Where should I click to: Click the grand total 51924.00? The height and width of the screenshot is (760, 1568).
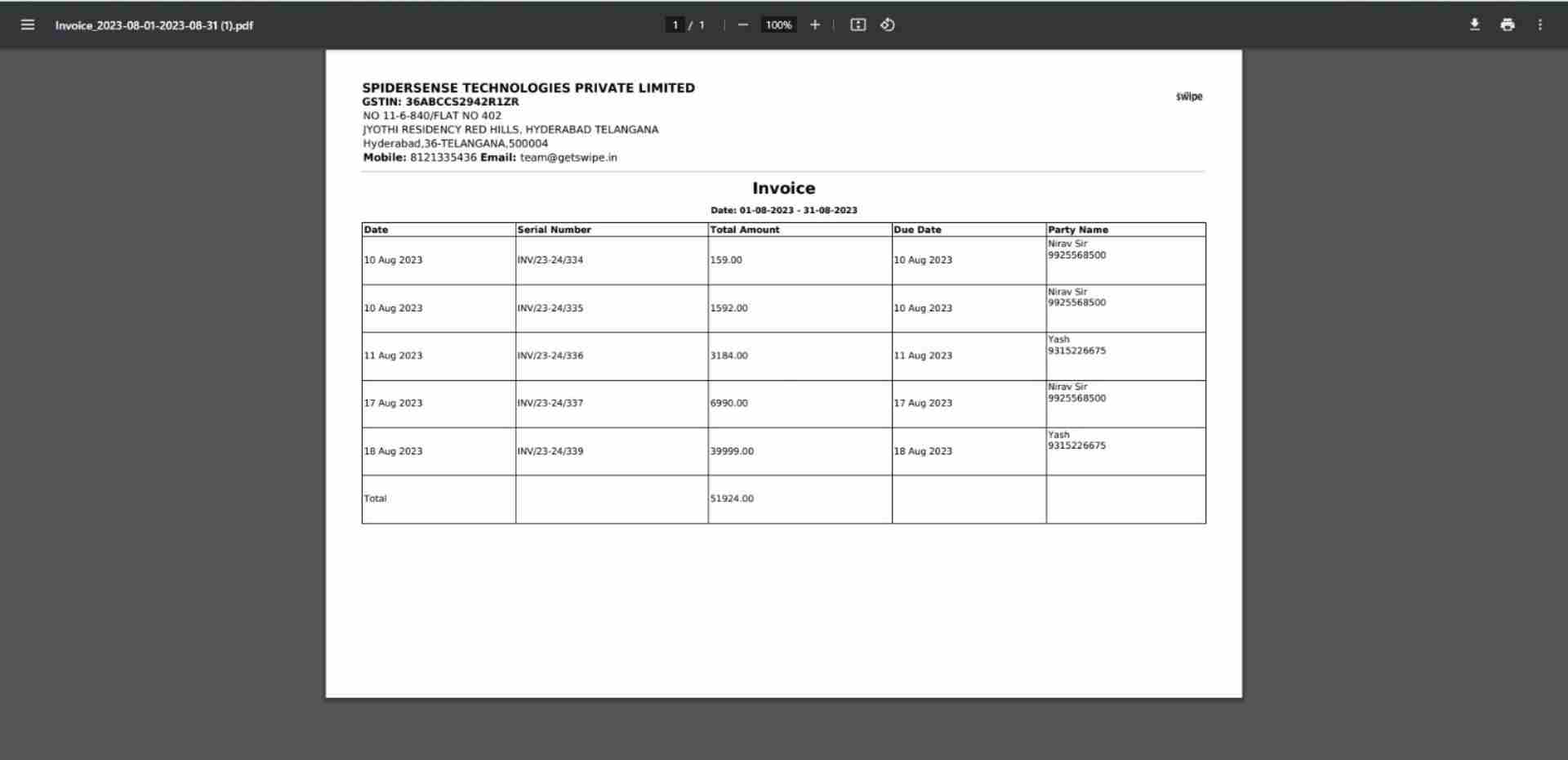(x=732, y=498)
